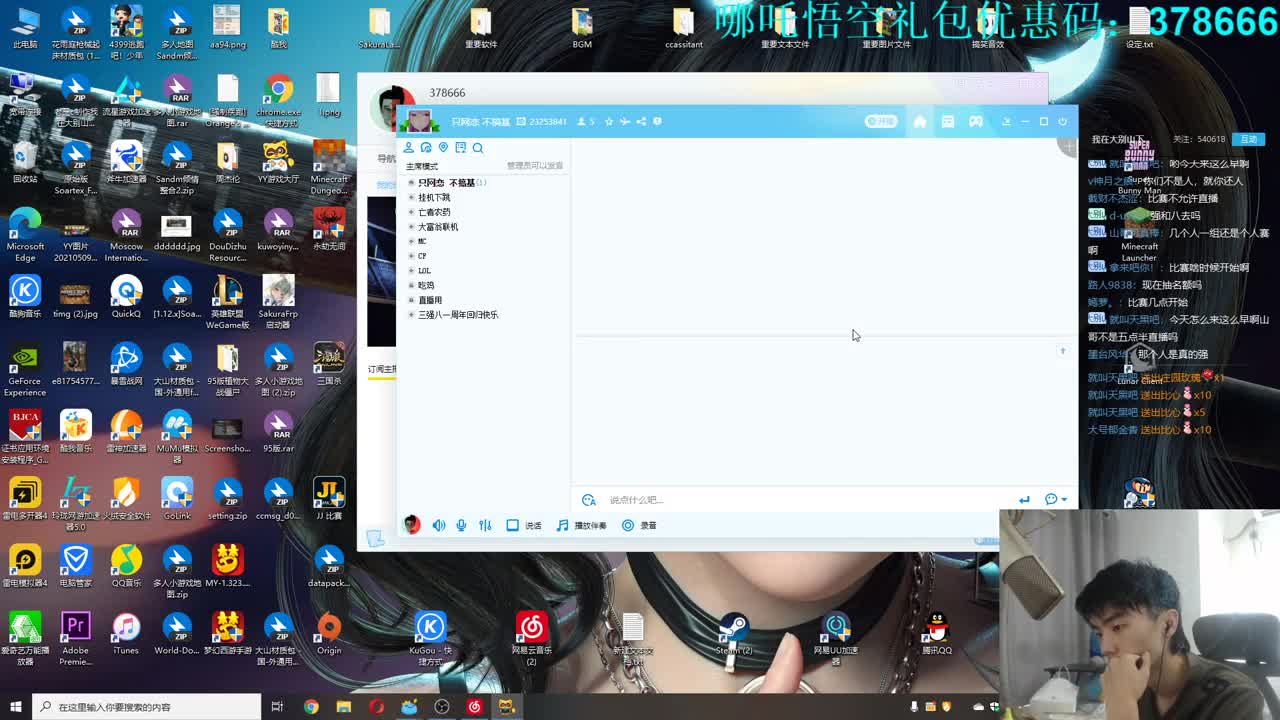Click the location pin icon in channel panel
The height and width of the screenshot is (720, 1280).
(x=443, y=148)
